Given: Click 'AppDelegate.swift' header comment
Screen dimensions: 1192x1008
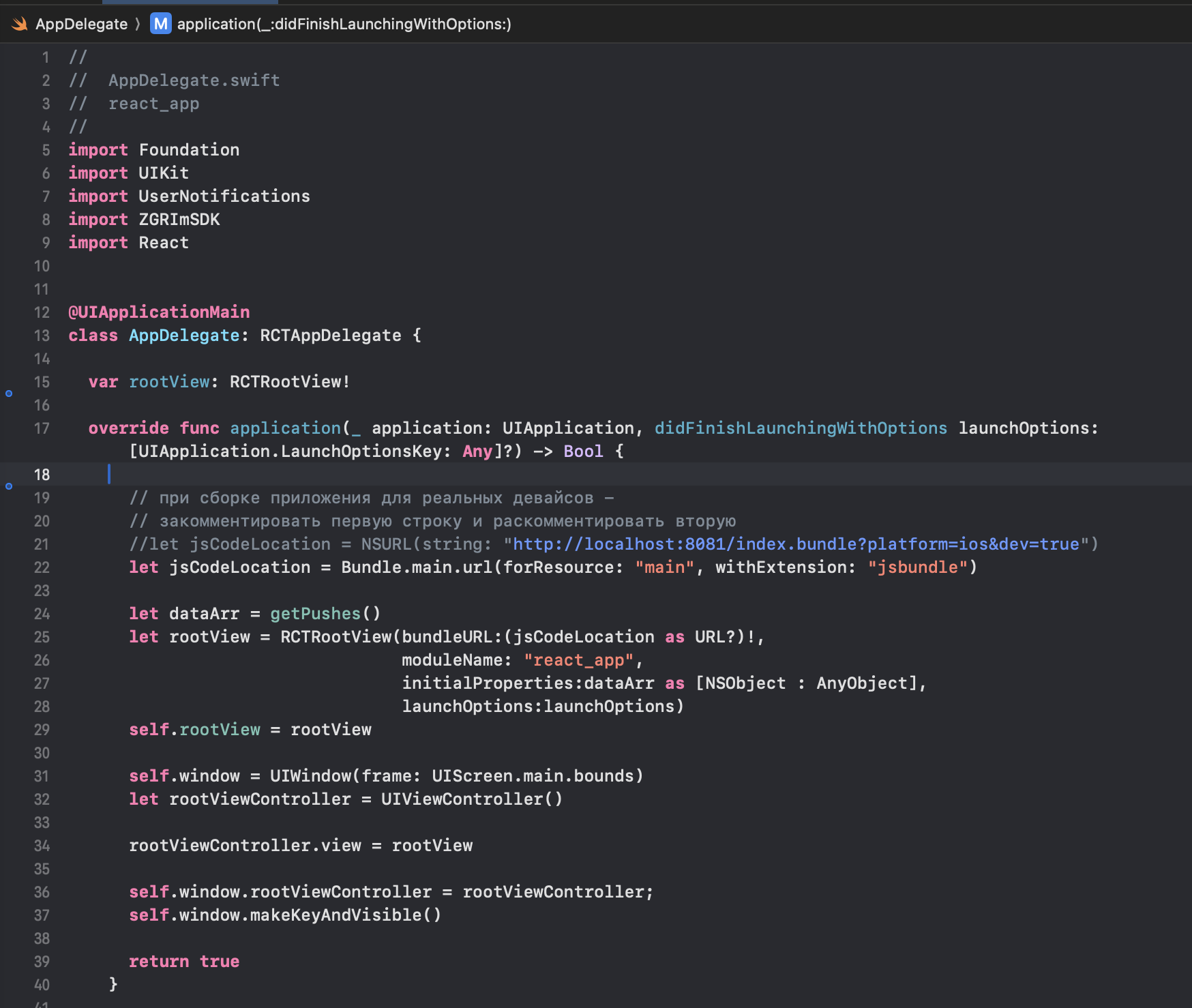Looking at the screenshot, I should (x=194, y=80).
